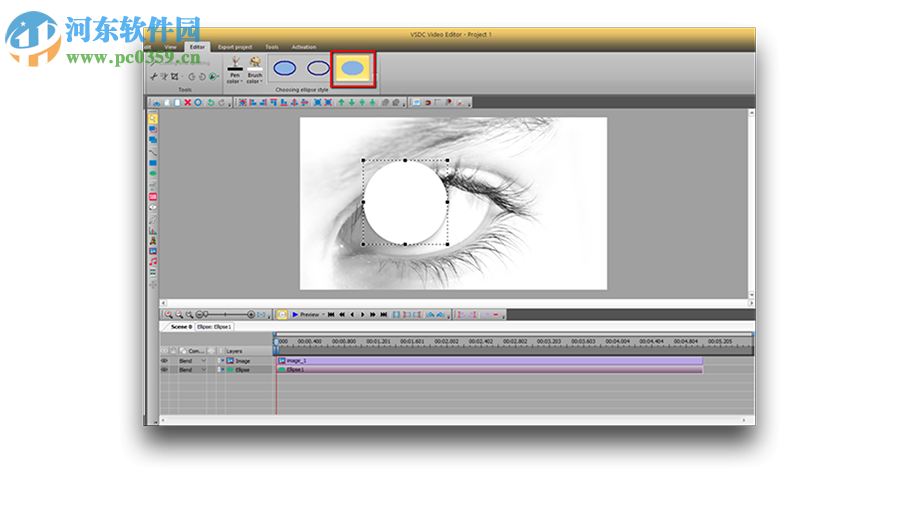900x506 pixels.
Task: Click the gray redo arrow
Action: [222, 102]
